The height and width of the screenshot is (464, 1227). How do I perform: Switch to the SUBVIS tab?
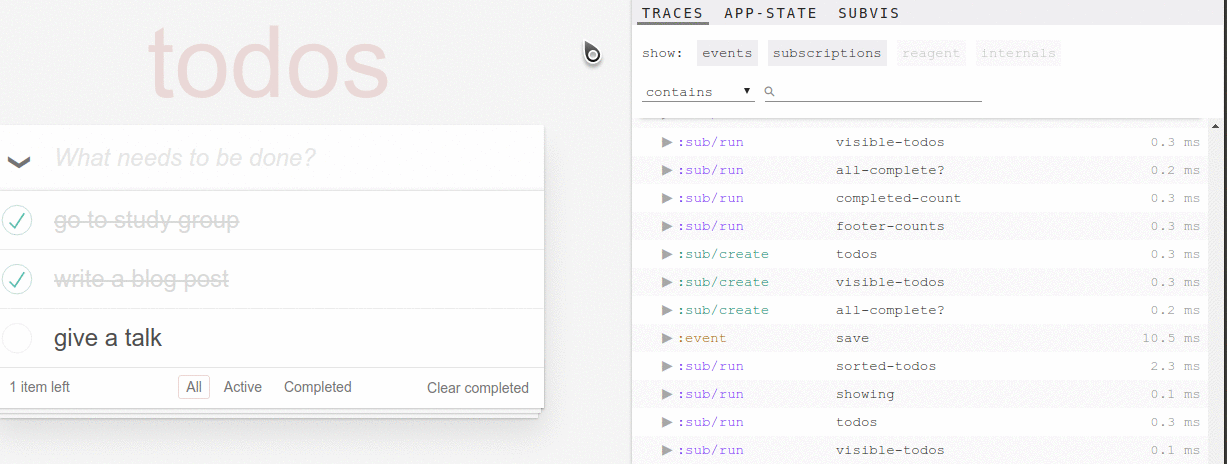coord(869,13)
